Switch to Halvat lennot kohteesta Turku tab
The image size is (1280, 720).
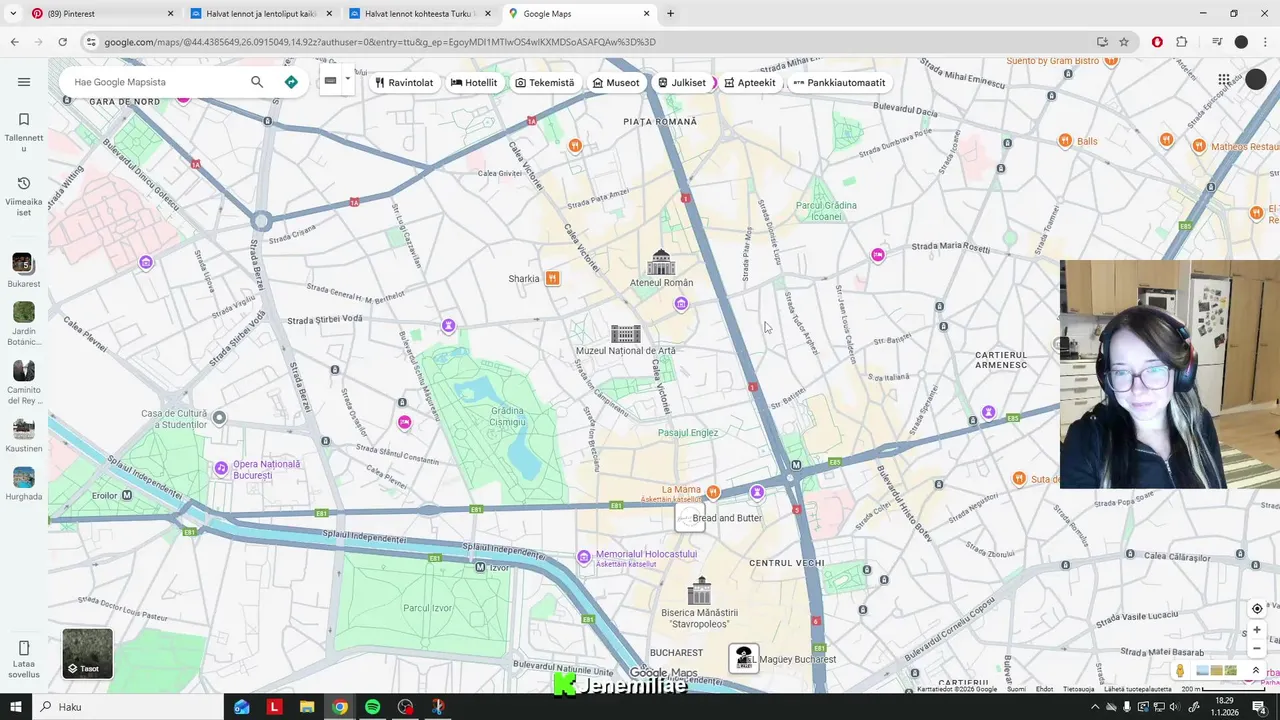420,14
